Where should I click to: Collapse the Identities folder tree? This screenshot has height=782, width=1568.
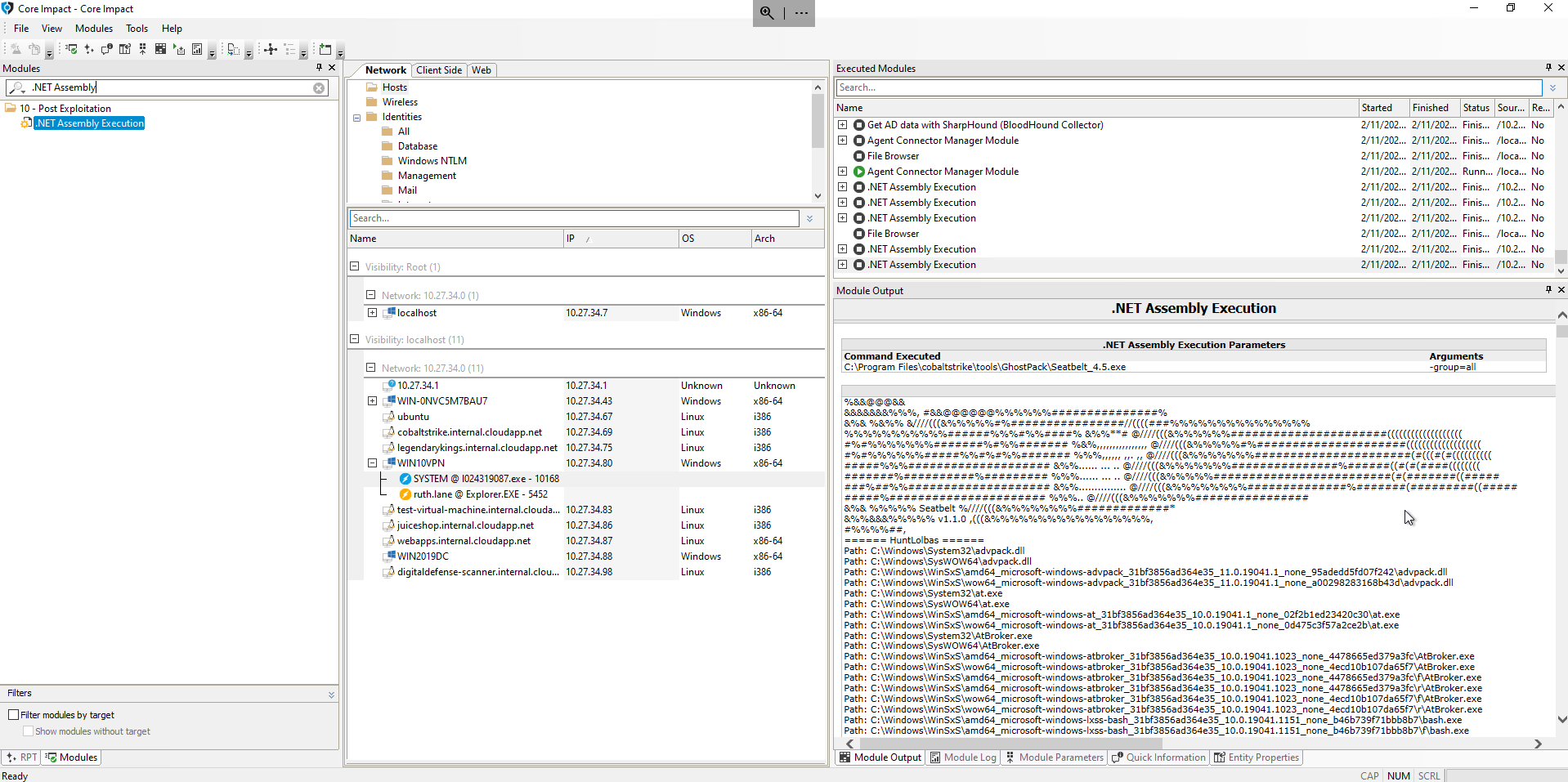pyautogui.click(x=356, y=118)
